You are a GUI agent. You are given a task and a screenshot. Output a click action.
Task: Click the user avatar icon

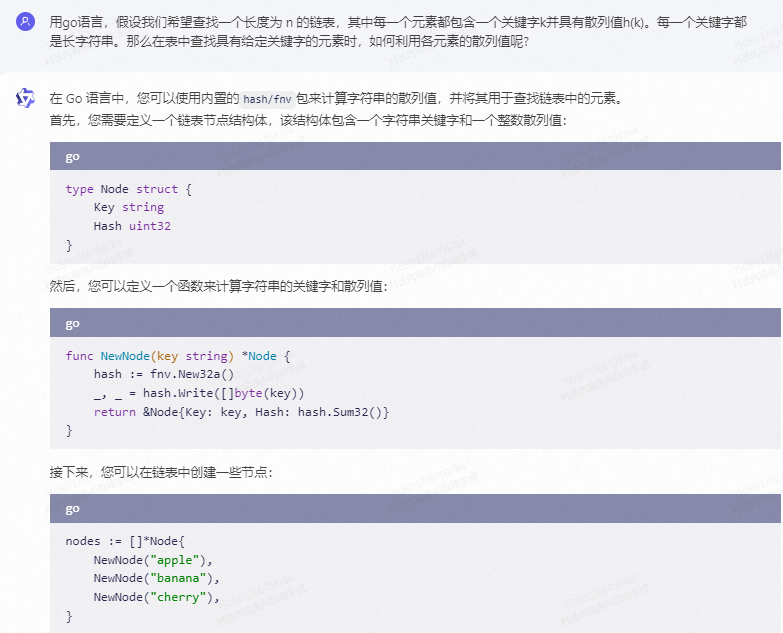pos(25,22)
